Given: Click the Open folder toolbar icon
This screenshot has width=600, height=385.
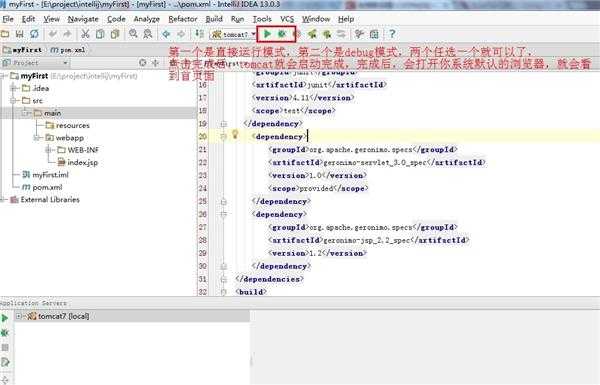Looking at the screenshot, I should (x=5, y=34).
